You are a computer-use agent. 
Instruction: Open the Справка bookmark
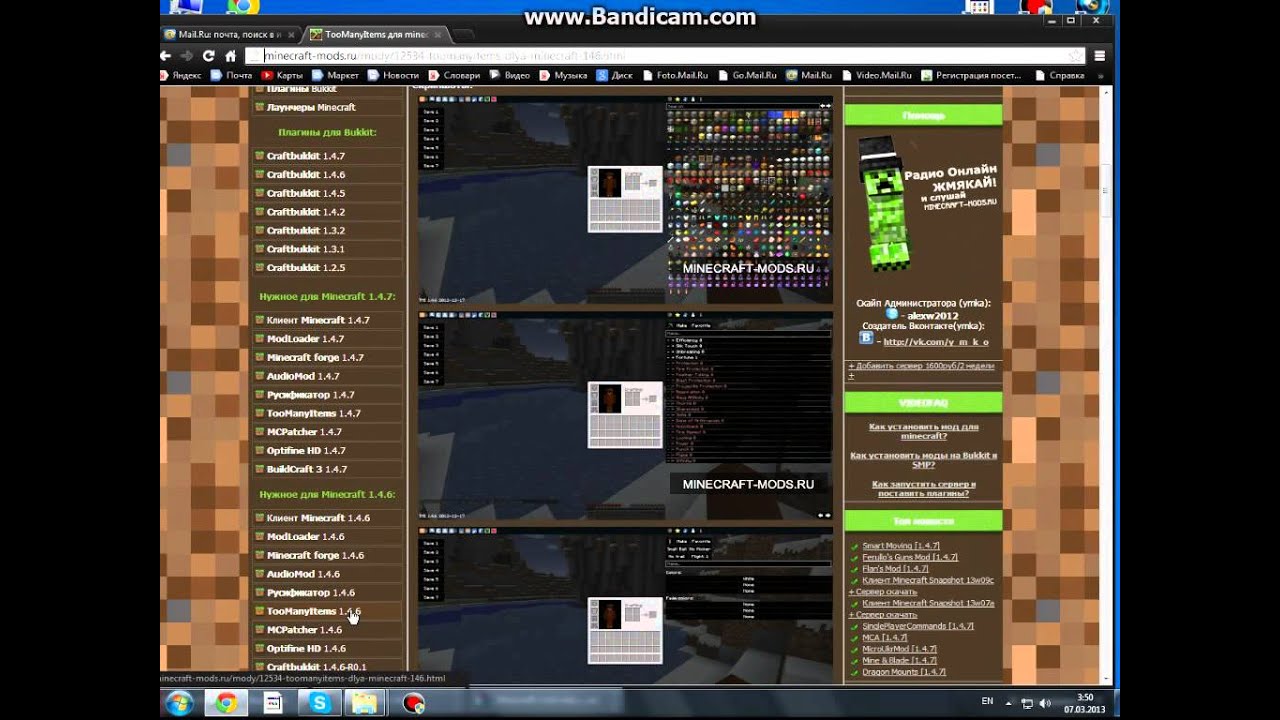[x=1060, y=75]
